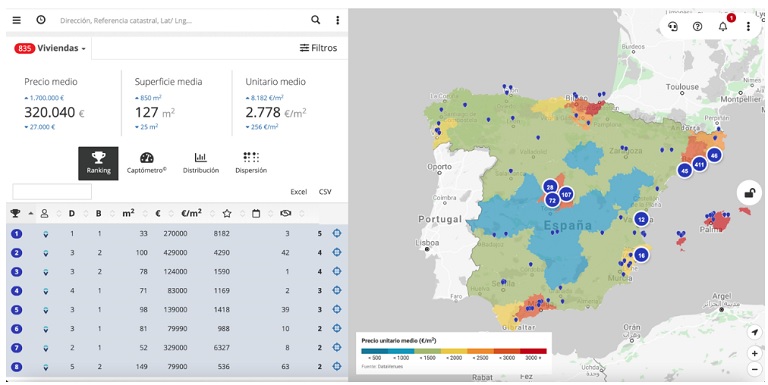Click the map location arrow button
The width and height of the screenshot is (768, 385).
pos(755,333)
